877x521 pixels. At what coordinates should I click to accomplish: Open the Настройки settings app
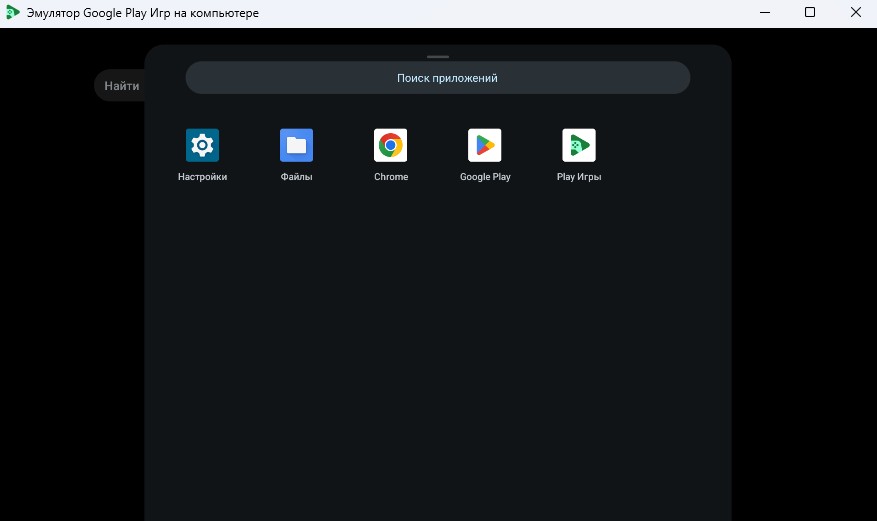point(202,145)
